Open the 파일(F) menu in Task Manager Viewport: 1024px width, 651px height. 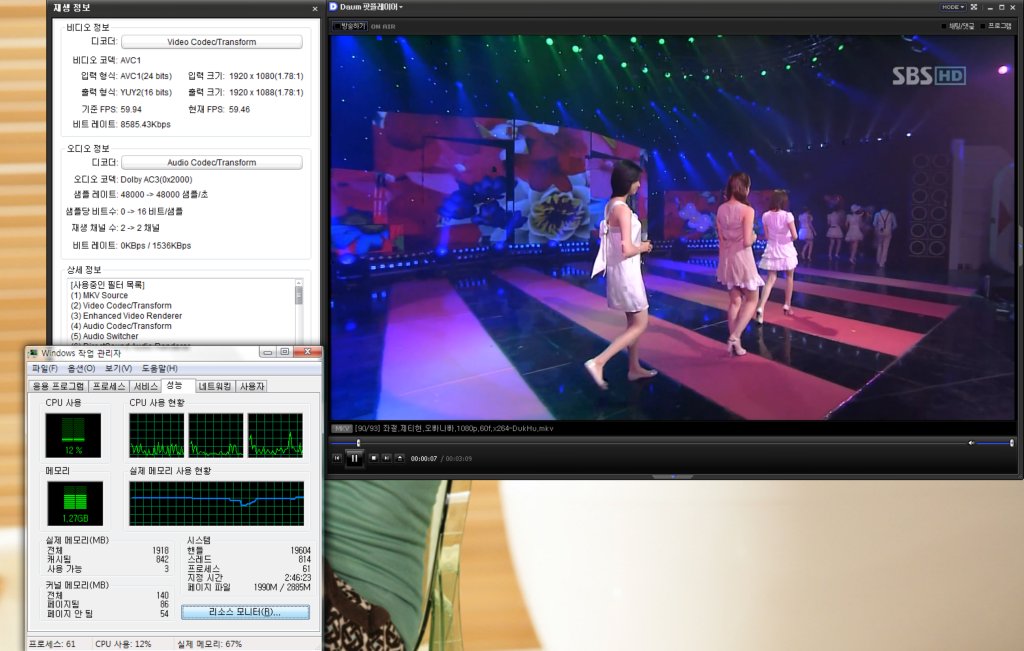(44, 368)
